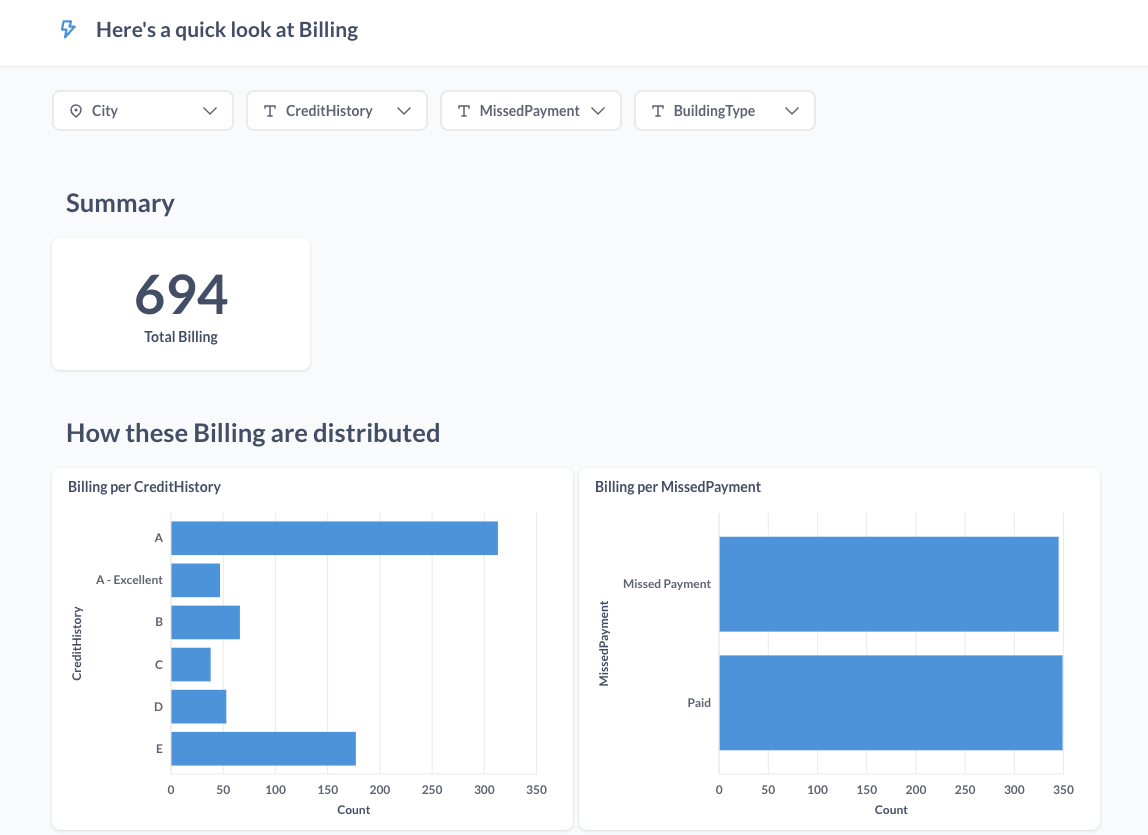The width and height of the screenshot is (1148, 835).
Task: Click the text type icon beside BuildingType
Action: pos(658,111)
